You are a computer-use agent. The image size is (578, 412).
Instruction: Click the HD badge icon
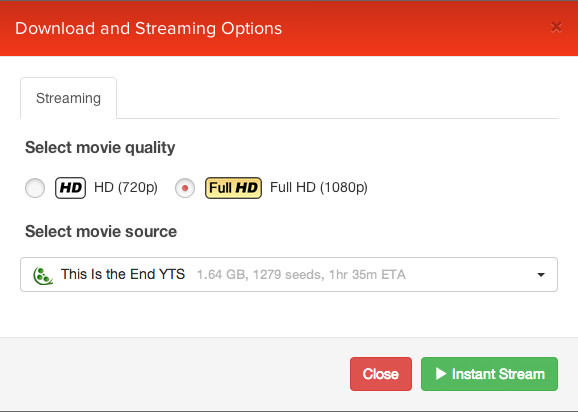70,188
